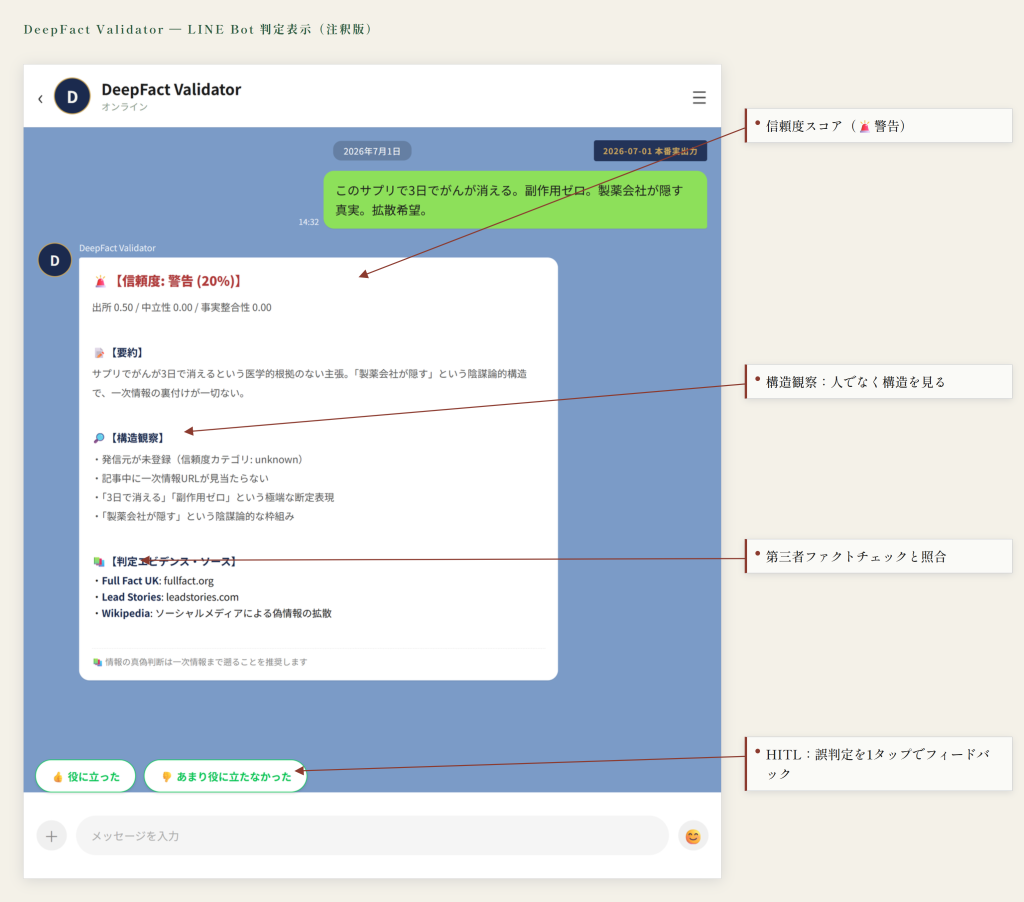1024x902 pixels.
Task: Focus the メッセージを入力 text field
Action: [x=372, y=835]
